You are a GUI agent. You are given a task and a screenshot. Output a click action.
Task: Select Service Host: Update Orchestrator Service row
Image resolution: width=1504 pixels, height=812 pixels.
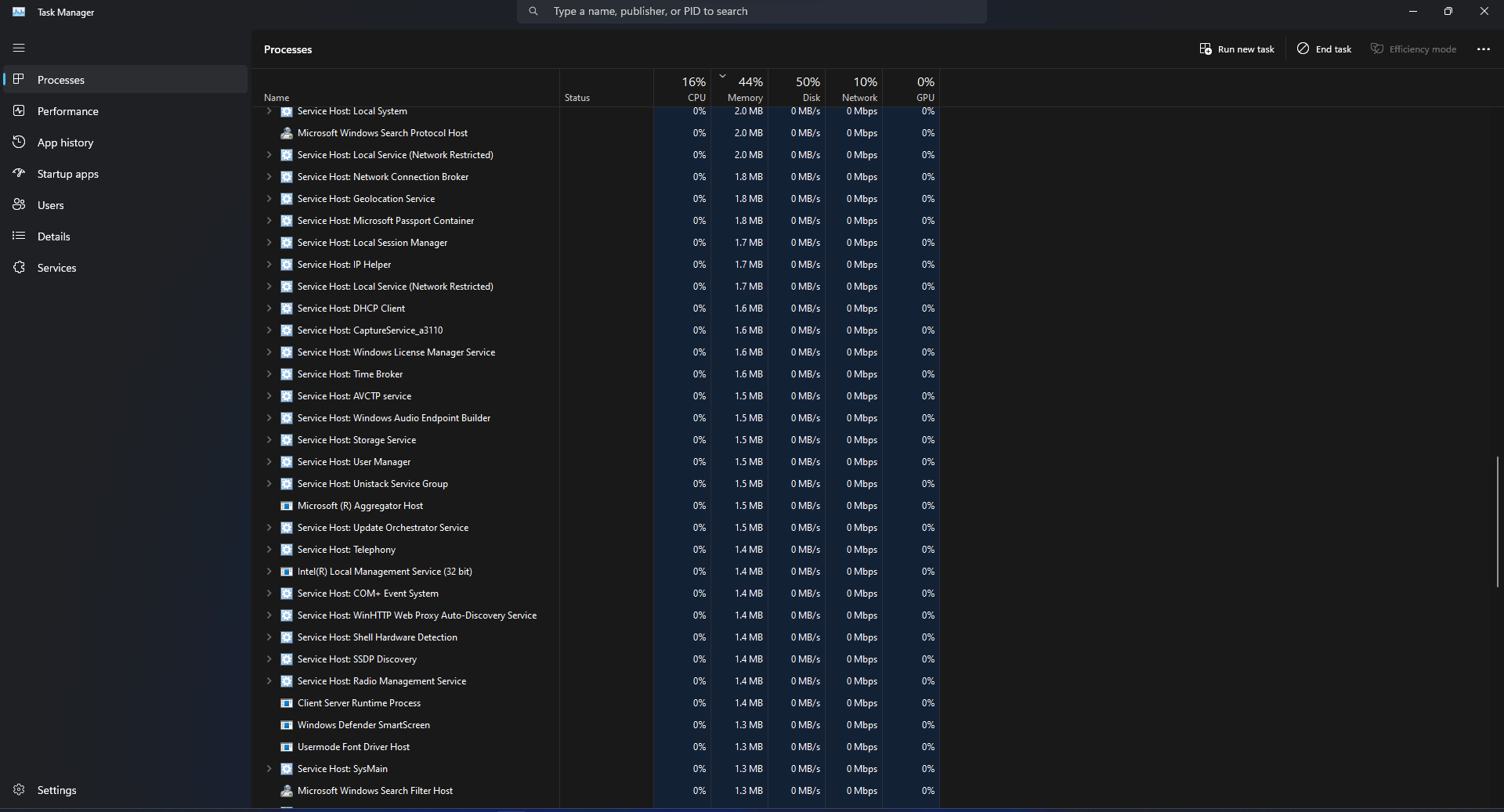(595, 528)
